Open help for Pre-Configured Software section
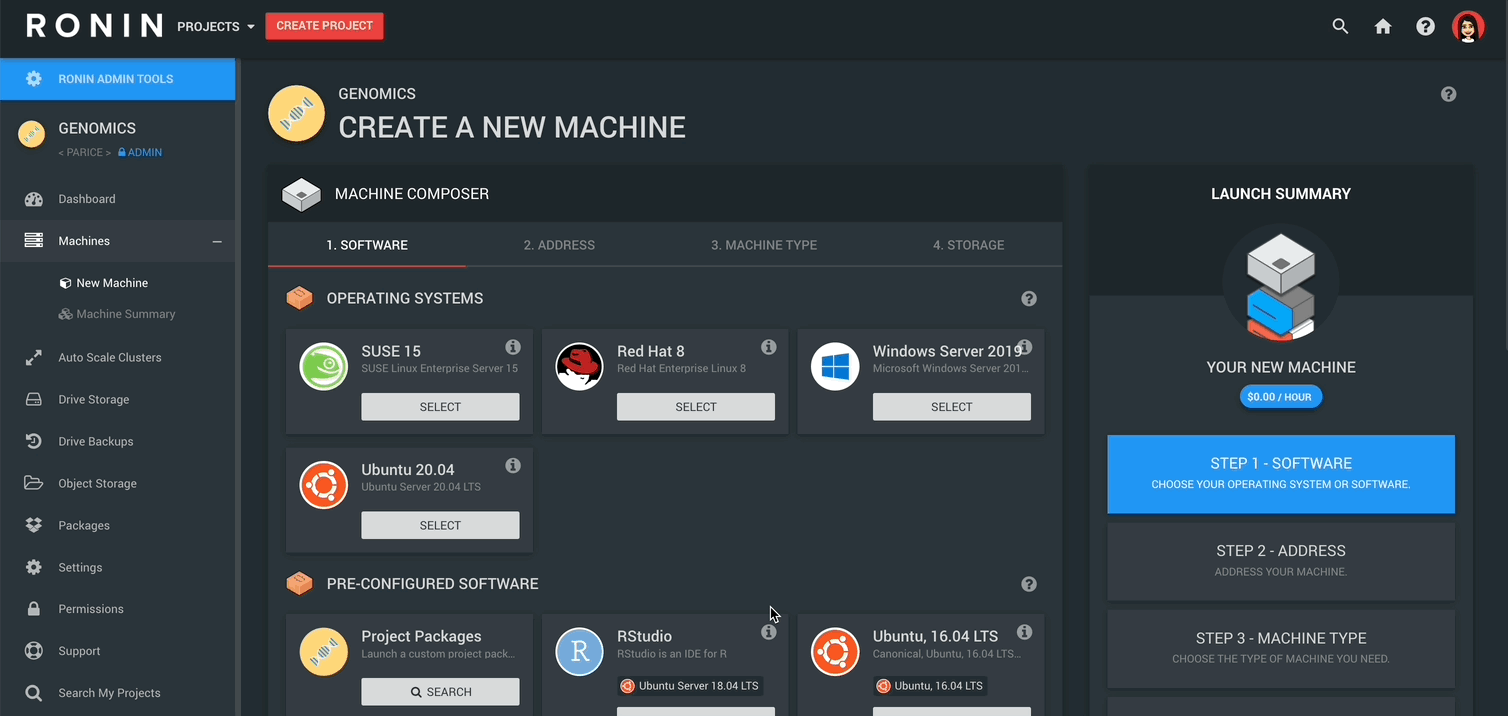Screen dimensions: 1508x716 pyautogui.click(x=1029, y=584)
